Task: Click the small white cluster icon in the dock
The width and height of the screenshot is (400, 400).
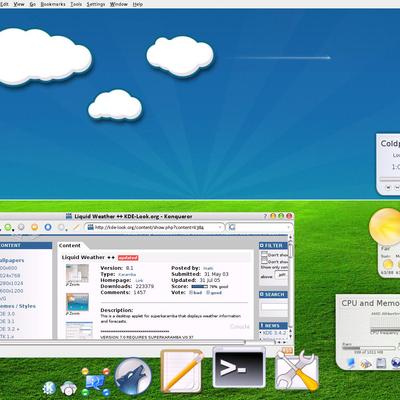Action: click(69, 389)
